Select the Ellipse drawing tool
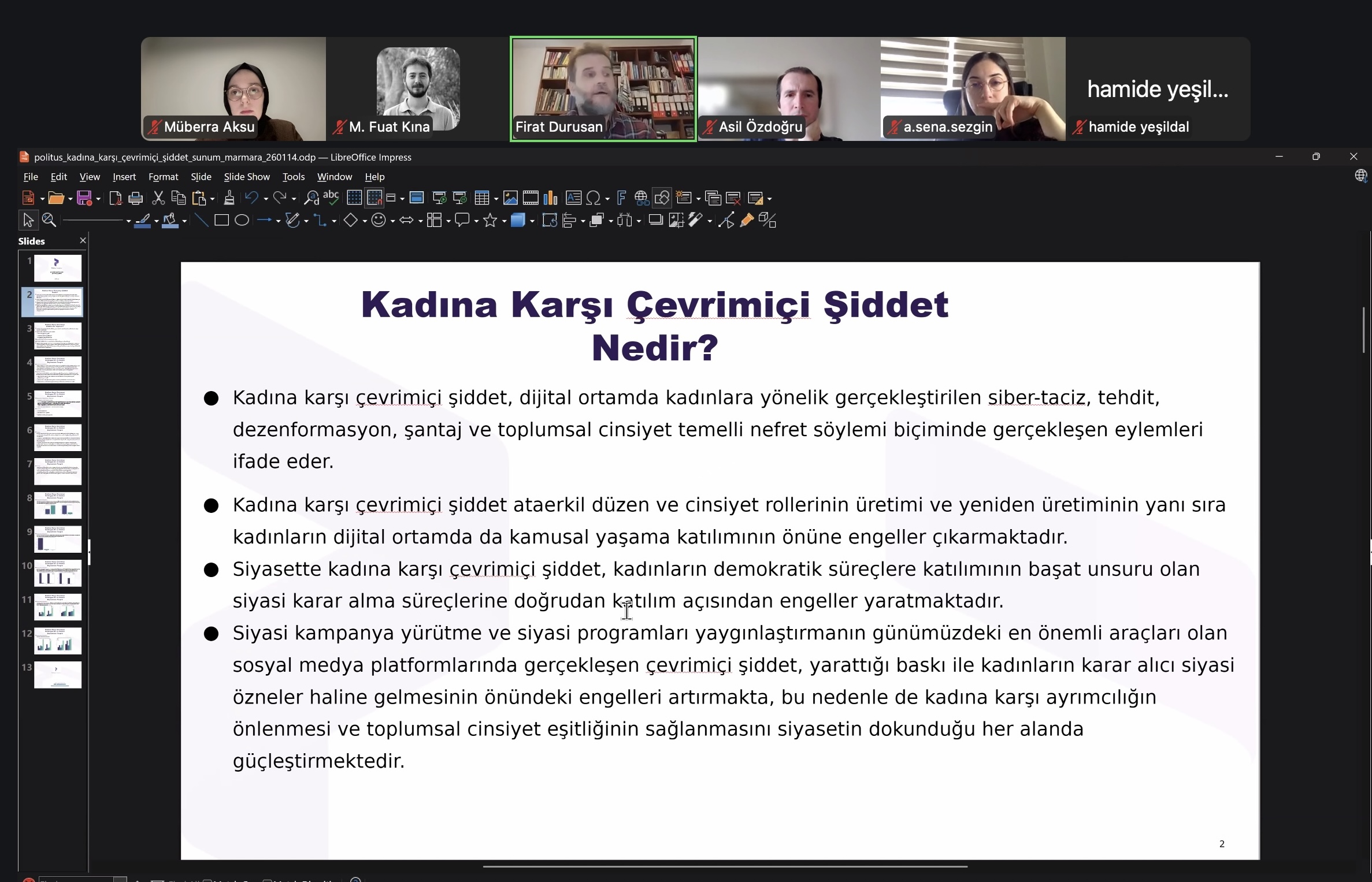This screenshot has height=882, width=1372. point(242,220)
